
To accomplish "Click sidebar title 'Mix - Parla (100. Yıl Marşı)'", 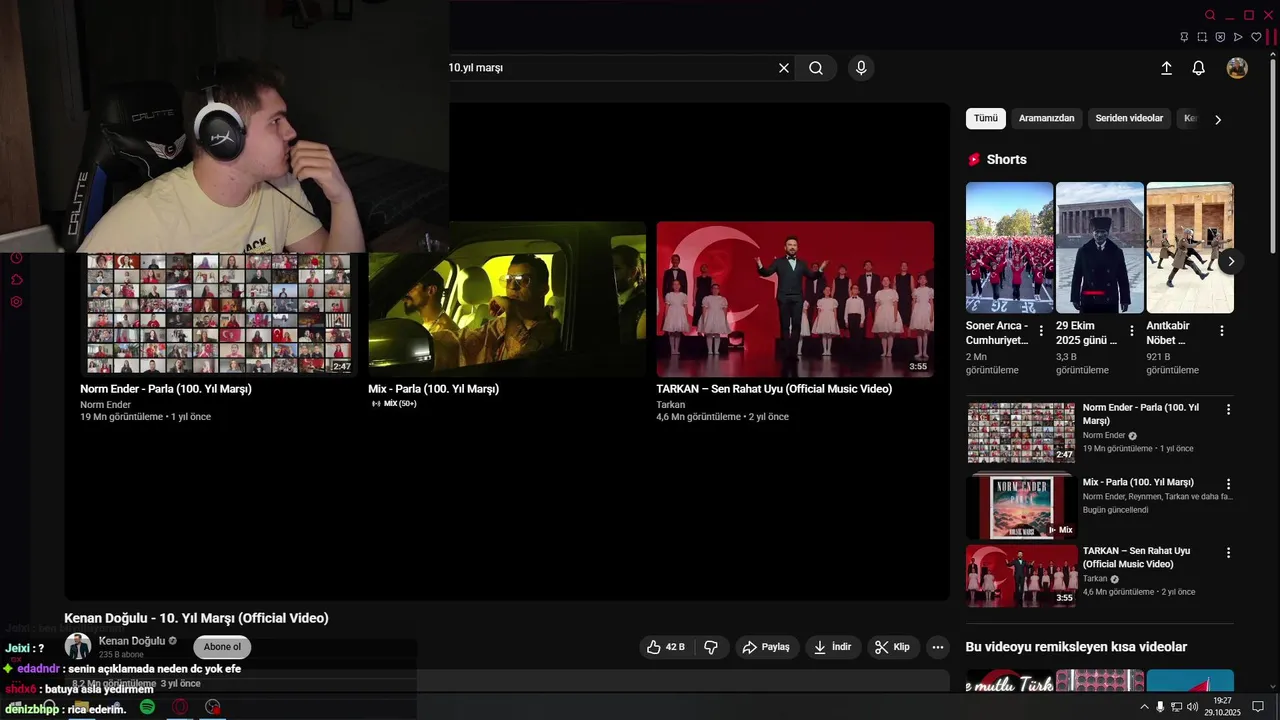I will pos(1138,482).
